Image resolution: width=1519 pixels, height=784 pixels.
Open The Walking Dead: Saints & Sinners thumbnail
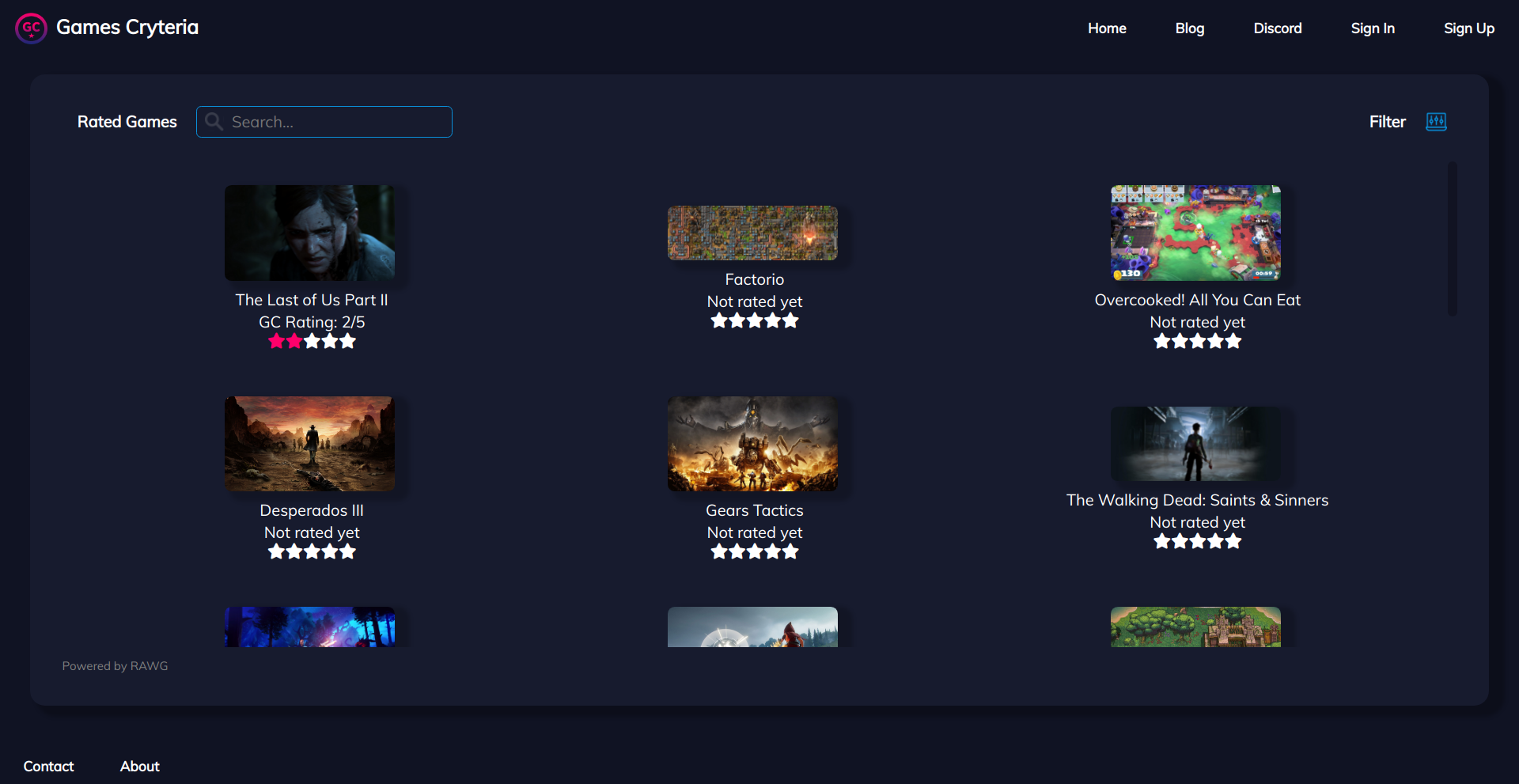1196,444
